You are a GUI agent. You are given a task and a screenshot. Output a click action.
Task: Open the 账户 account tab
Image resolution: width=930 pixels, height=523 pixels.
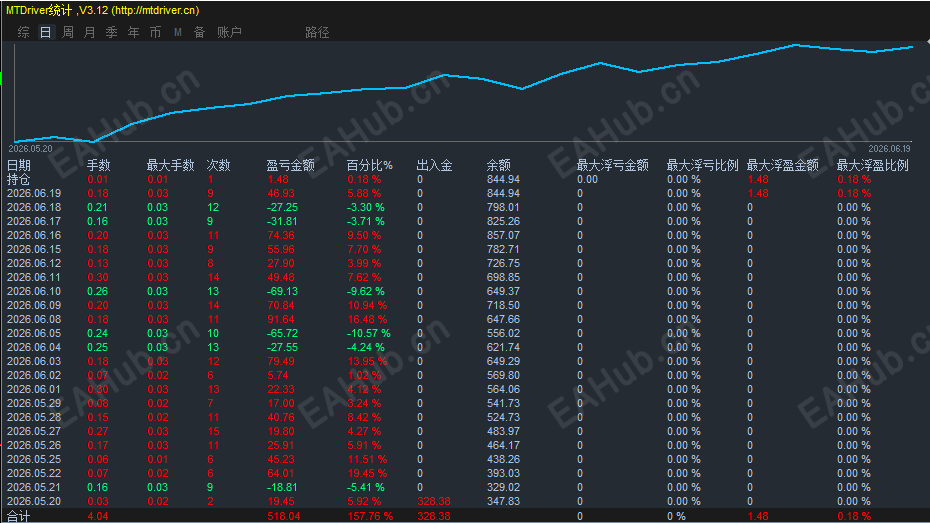[229, 32]
